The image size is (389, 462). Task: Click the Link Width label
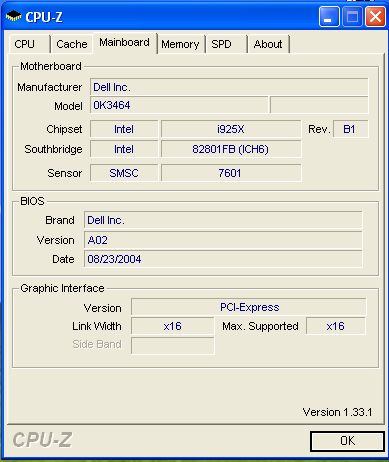click(97, 326)
